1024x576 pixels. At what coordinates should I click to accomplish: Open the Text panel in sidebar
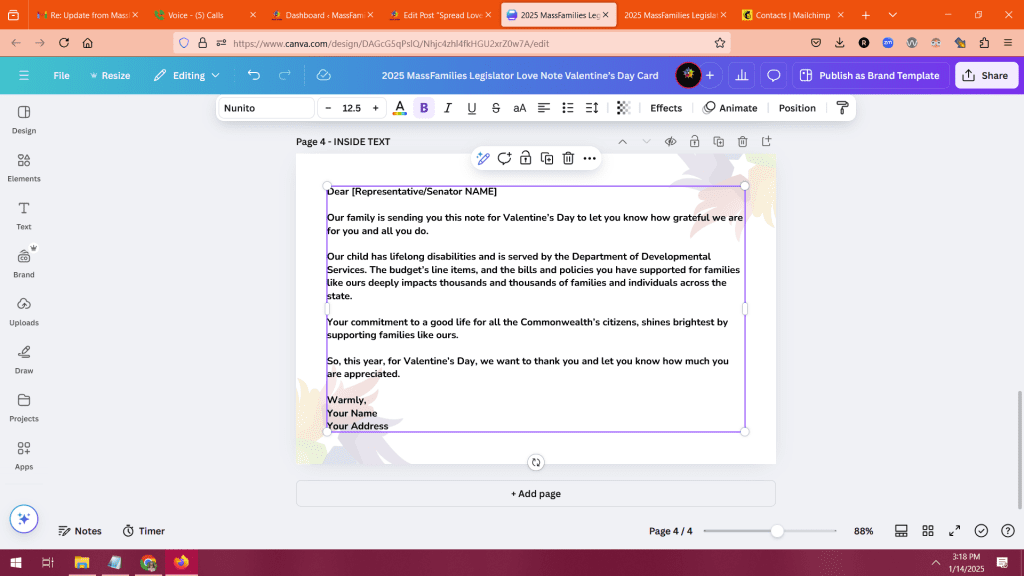(24, 216)
